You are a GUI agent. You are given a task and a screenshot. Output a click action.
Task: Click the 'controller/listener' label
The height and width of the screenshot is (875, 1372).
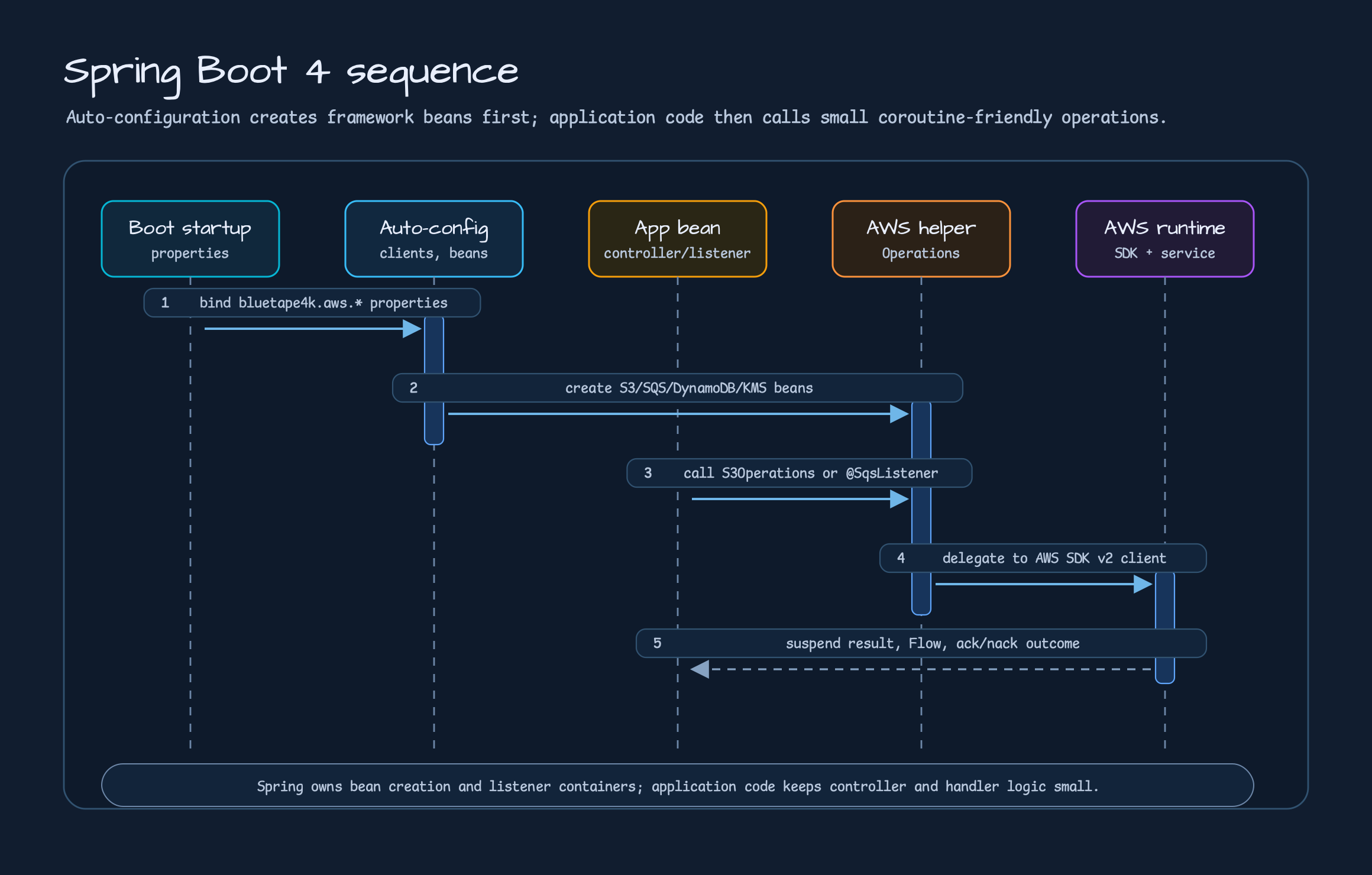(x=677, y=254)
